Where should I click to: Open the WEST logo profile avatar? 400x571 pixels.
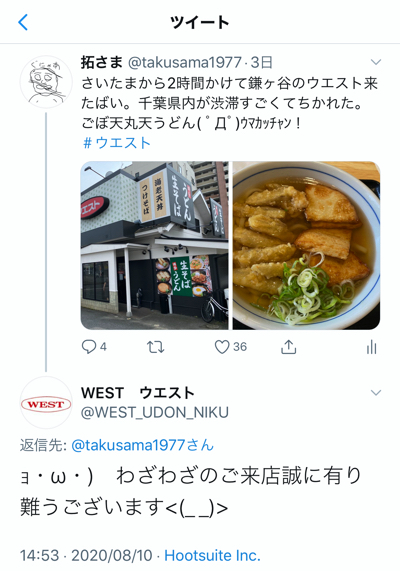click(x=46, y=403)
